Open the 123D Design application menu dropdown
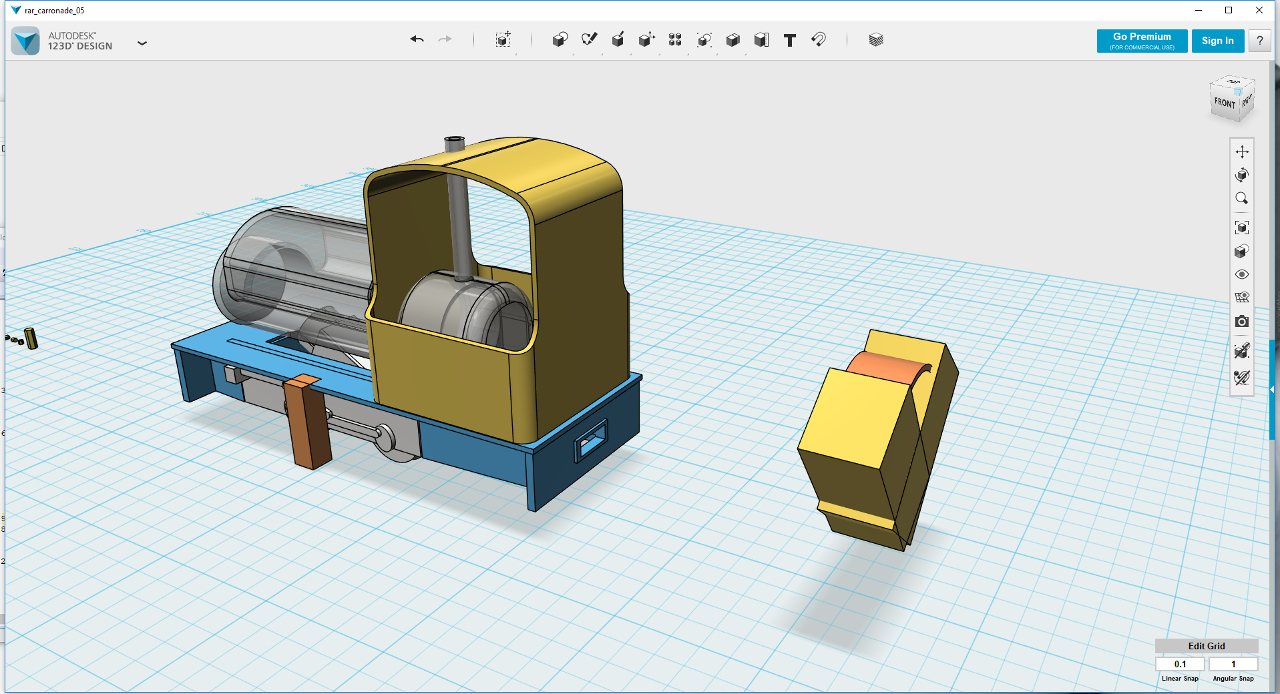Image resolution: width=1280 pixels, height=694 pixels. pos(142,43)
